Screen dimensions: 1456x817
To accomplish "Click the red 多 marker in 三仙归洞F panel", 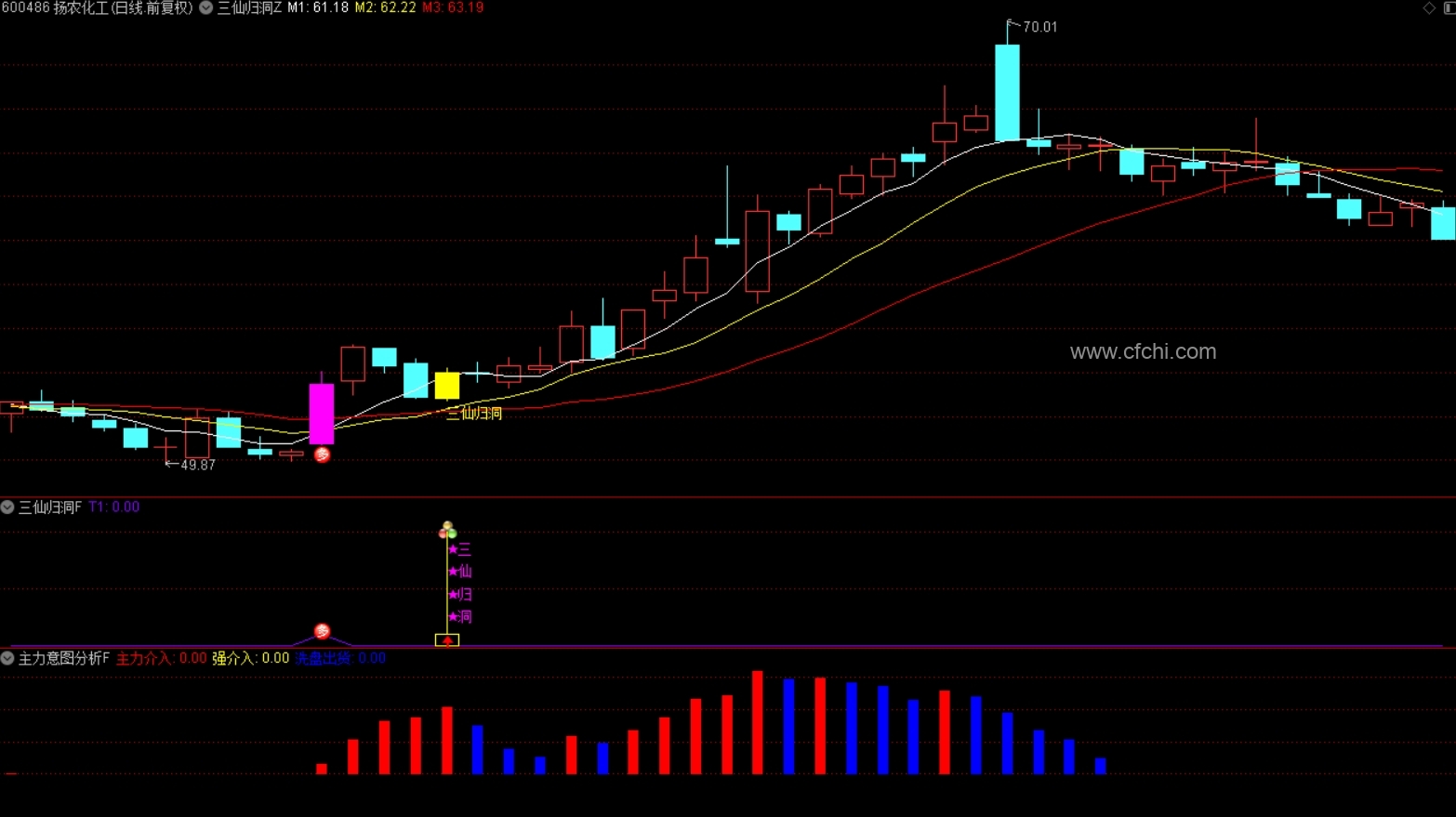I will coord(322,631).
